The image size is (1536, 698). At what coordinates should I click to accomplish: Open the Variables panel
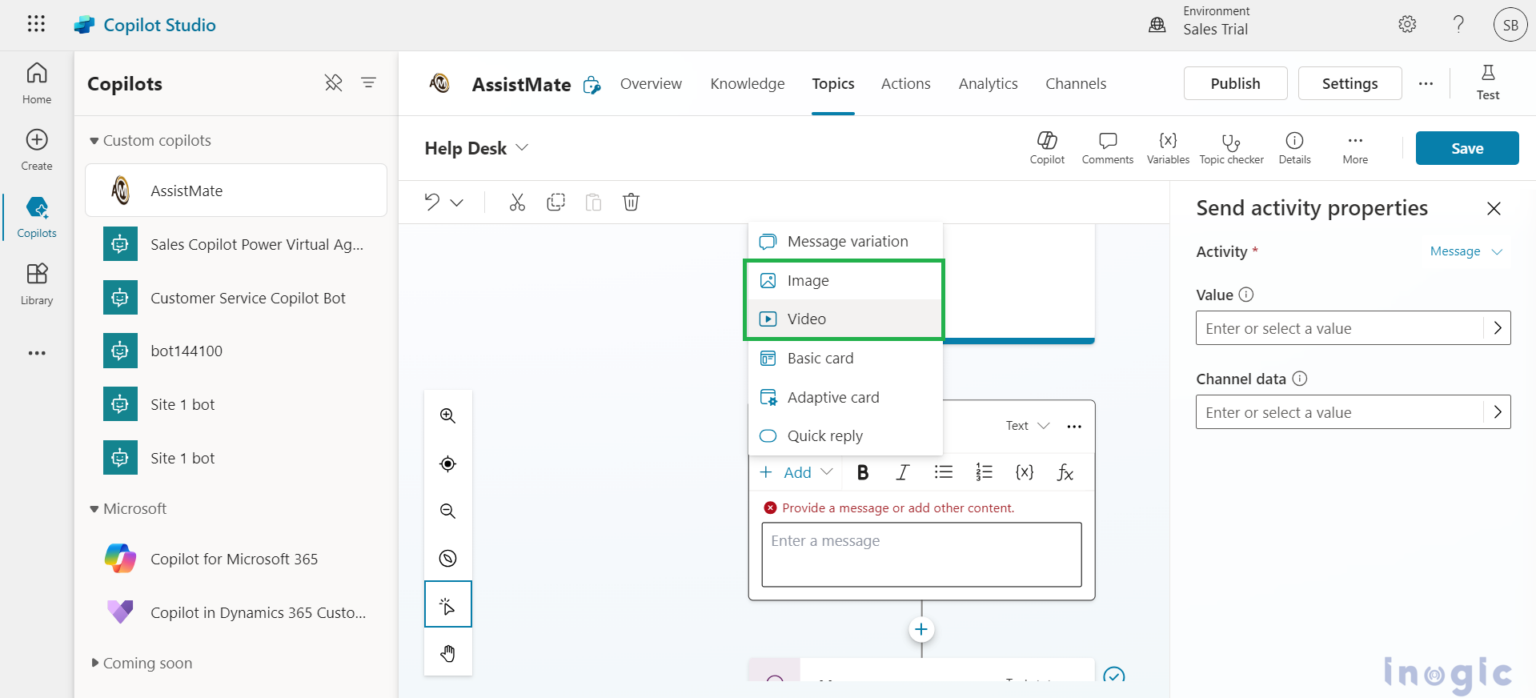pos(1167,147)
